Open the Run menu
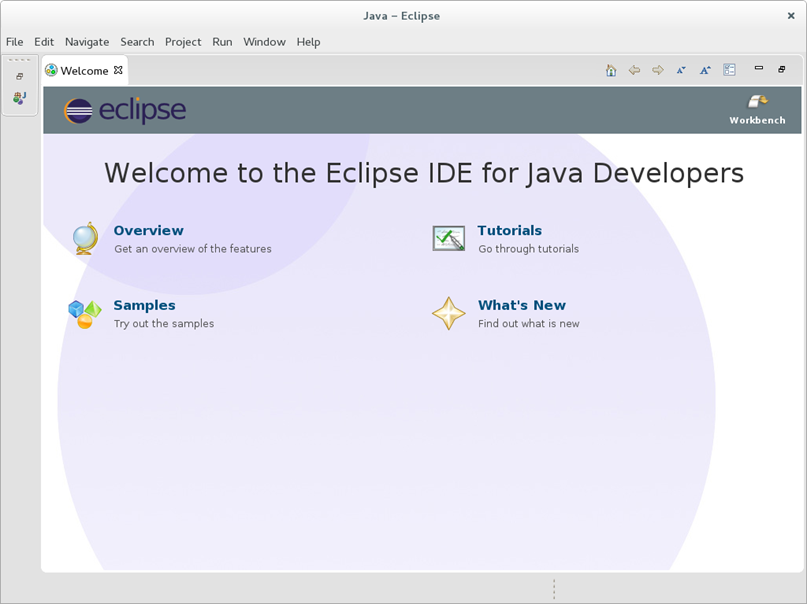This screenshot has height=604, width=807. click(222, 42)
